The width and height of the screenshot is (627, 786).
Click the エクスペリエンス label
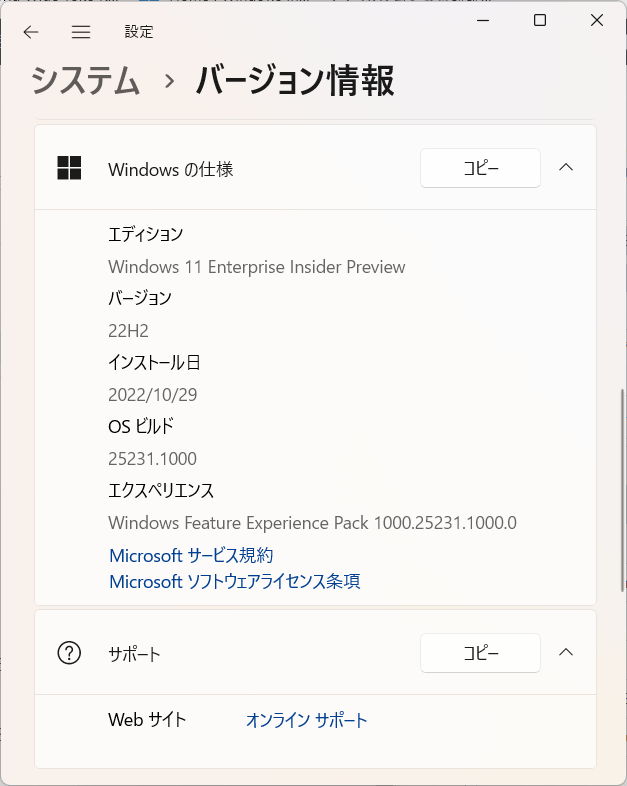pyautogui.click(x=161, y=490)
